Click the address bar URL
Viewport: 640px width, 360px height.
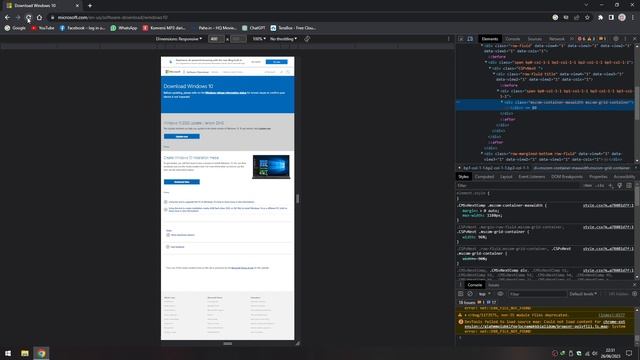(112, 18)
